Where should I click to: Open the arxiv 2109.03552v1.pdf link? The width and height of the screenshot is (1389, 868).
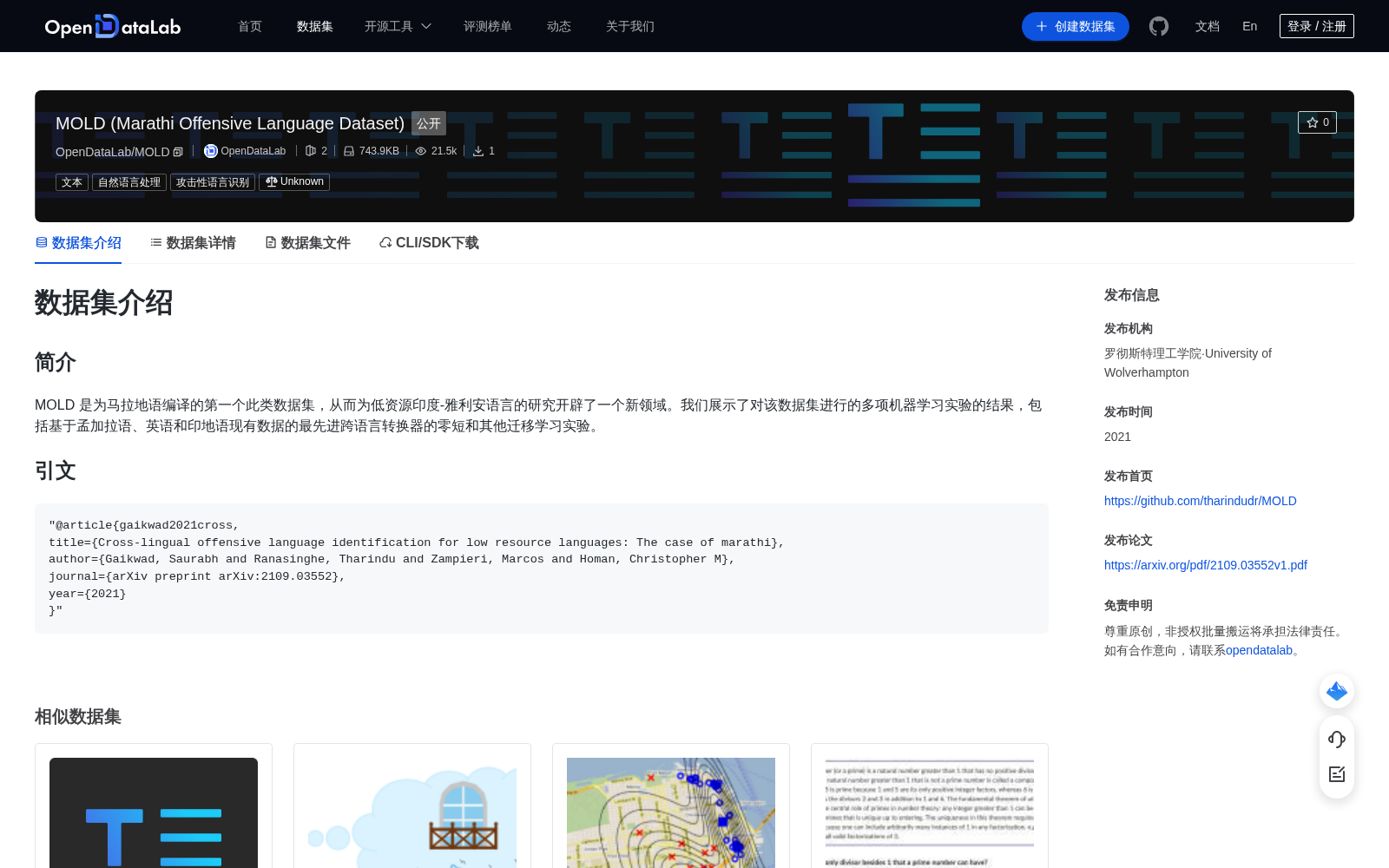[x=1206, y=565]
